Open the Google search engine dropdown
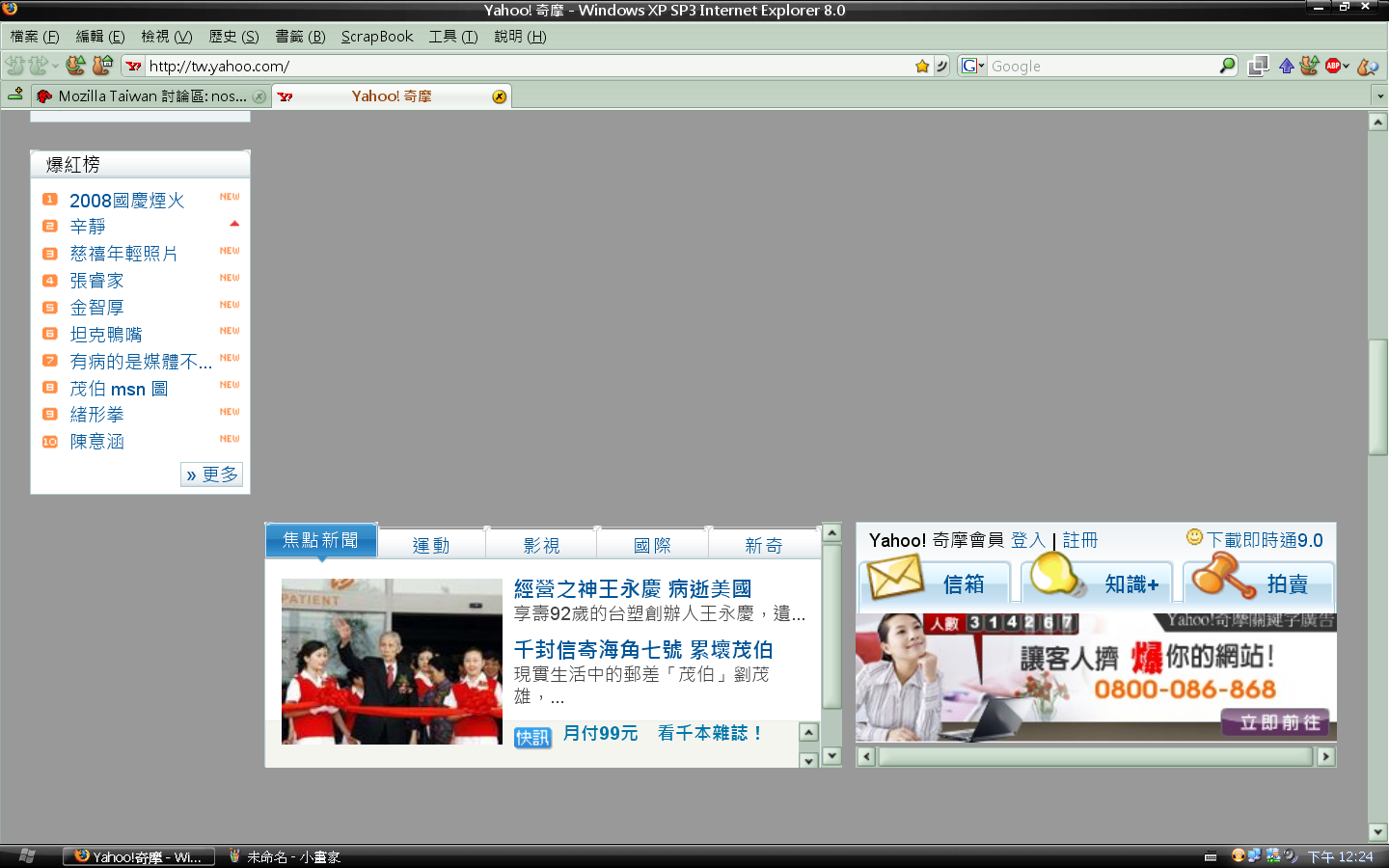This screenshot has height=868, width=1389. click(972, 67)
